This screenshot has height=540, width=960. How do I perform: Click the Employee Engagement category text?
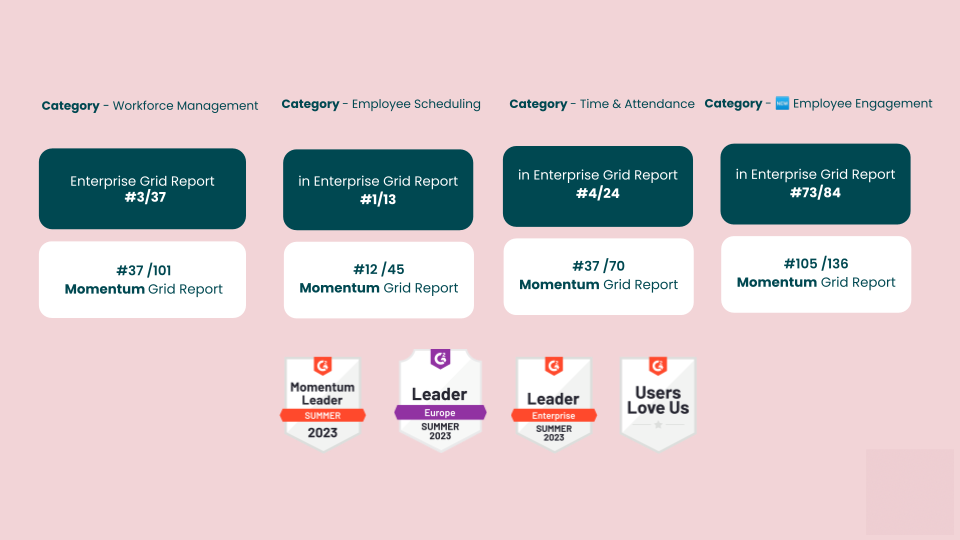click(x=862, y=104)
